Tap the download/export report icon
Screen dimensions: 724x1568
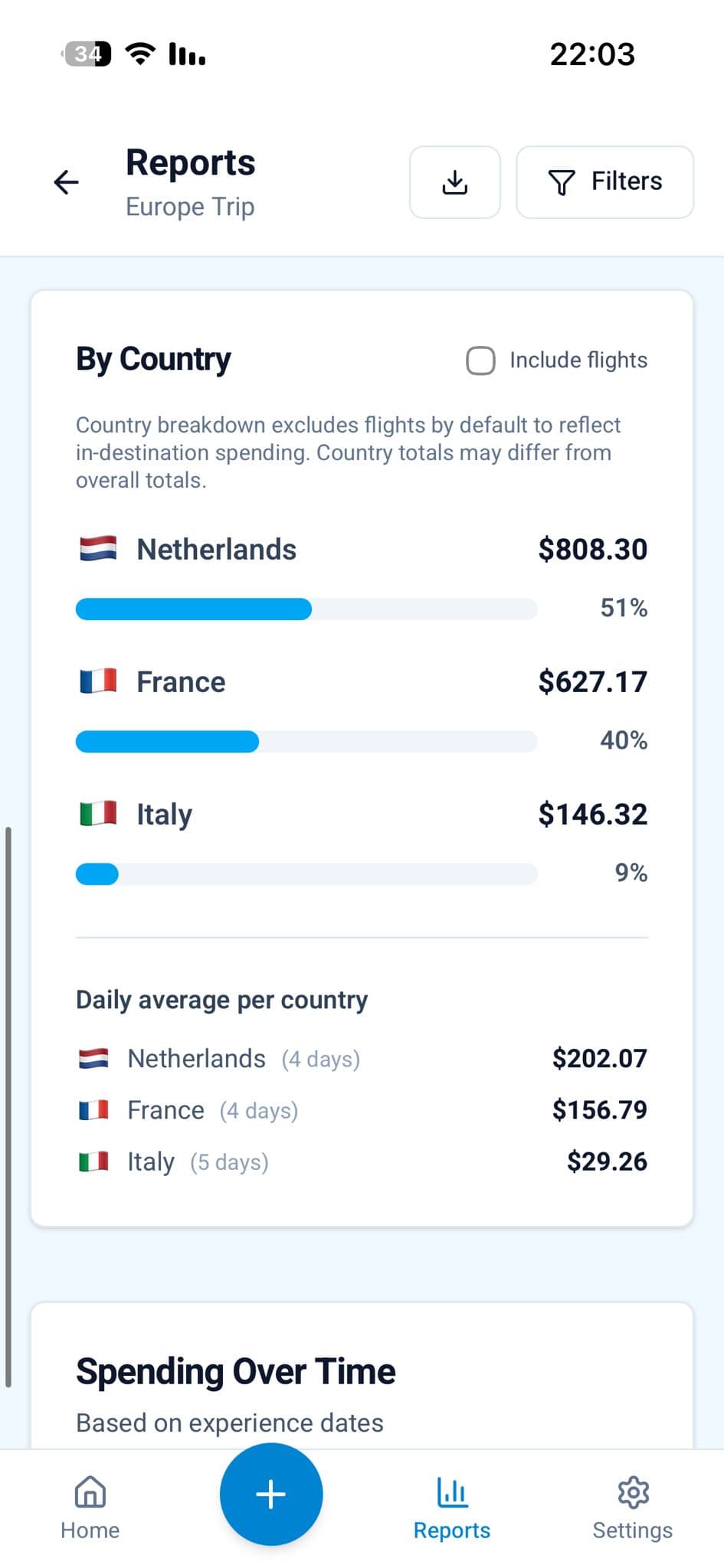click(454, 181)
